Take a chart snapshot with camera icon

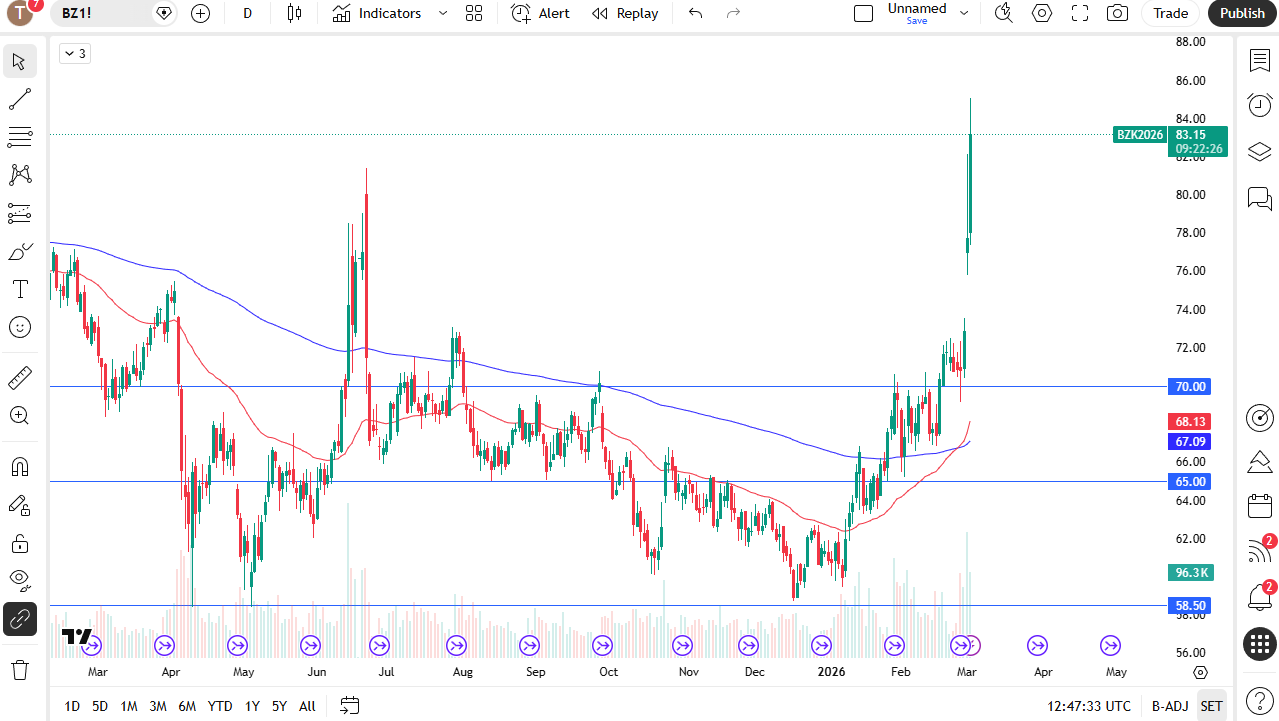pos(1118,13)
